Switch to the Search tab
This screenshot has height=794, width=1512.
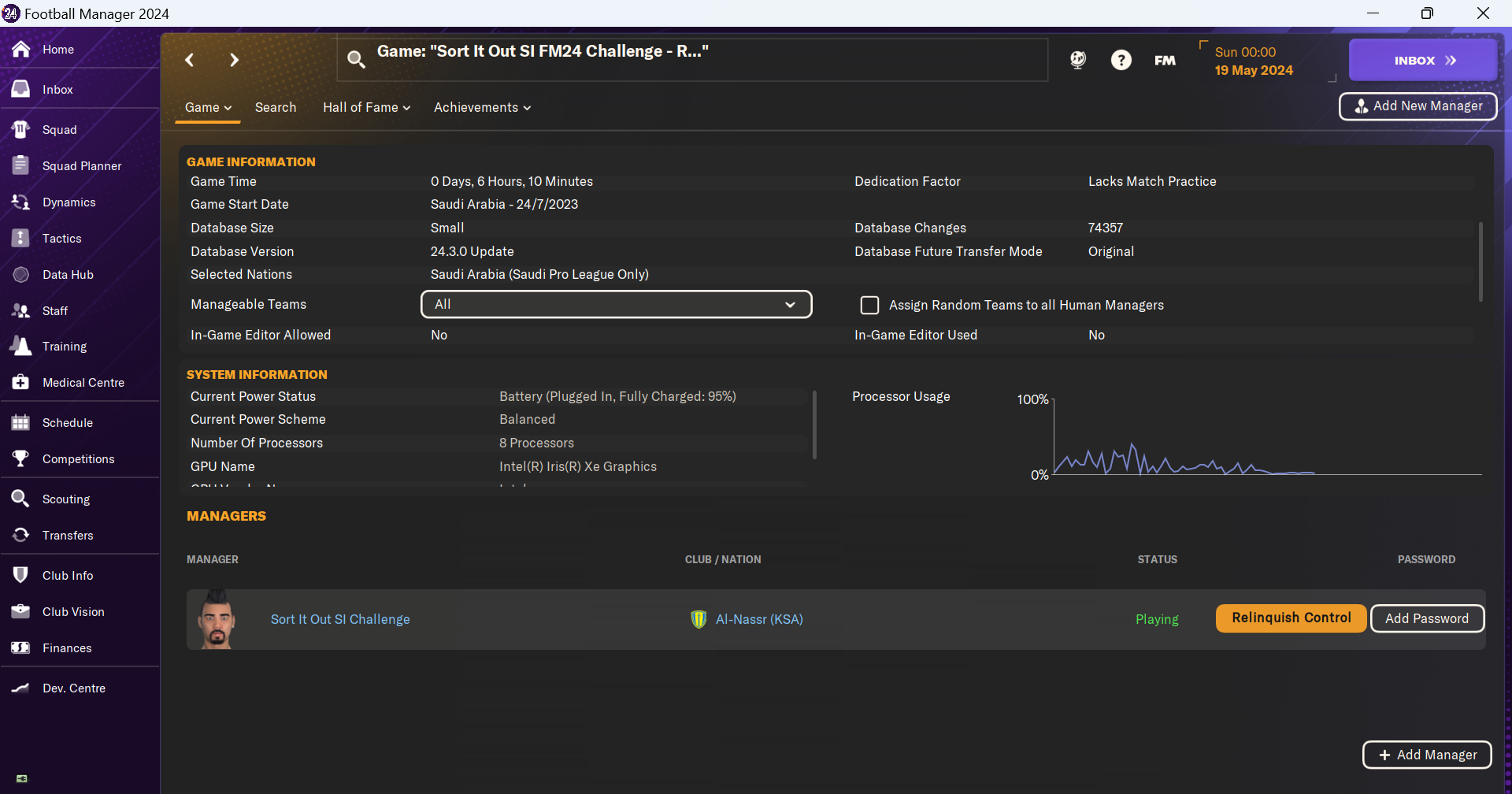click(276, 107)
